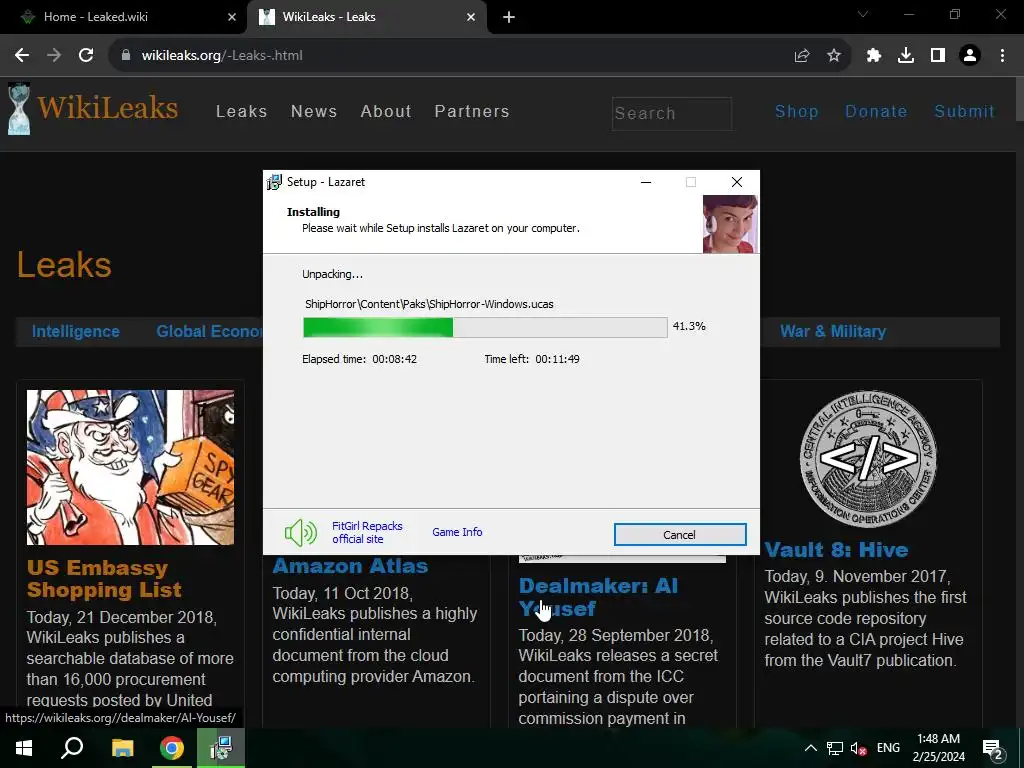
Task: Open the Shop link
Action: point(797,112)
